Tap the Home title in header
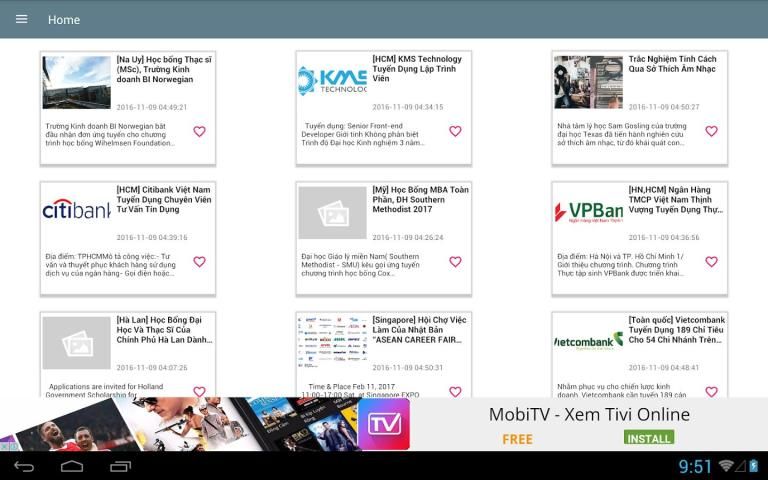The width and height of the screenshot is (768, 480). click(x=64, y=20)
